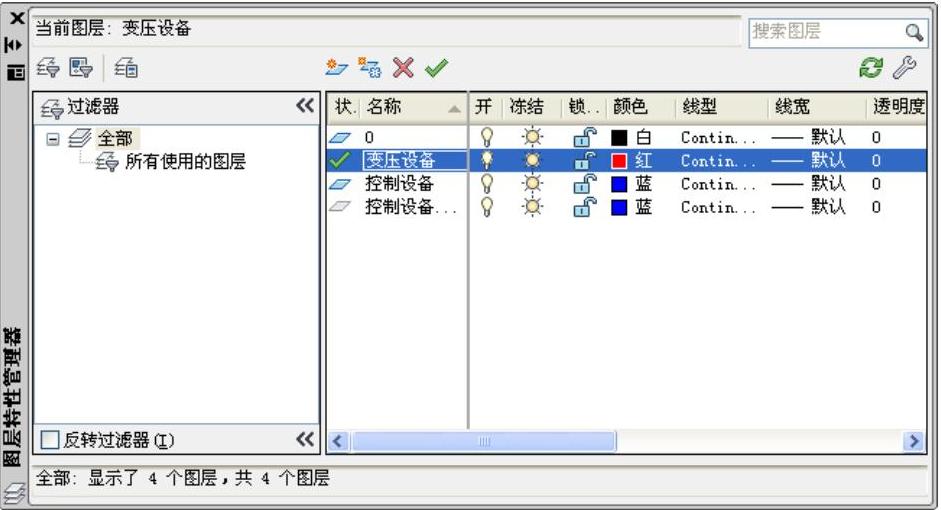Turn off layer 0 with its light bulb
941x510 pixels.
[487, 137]
